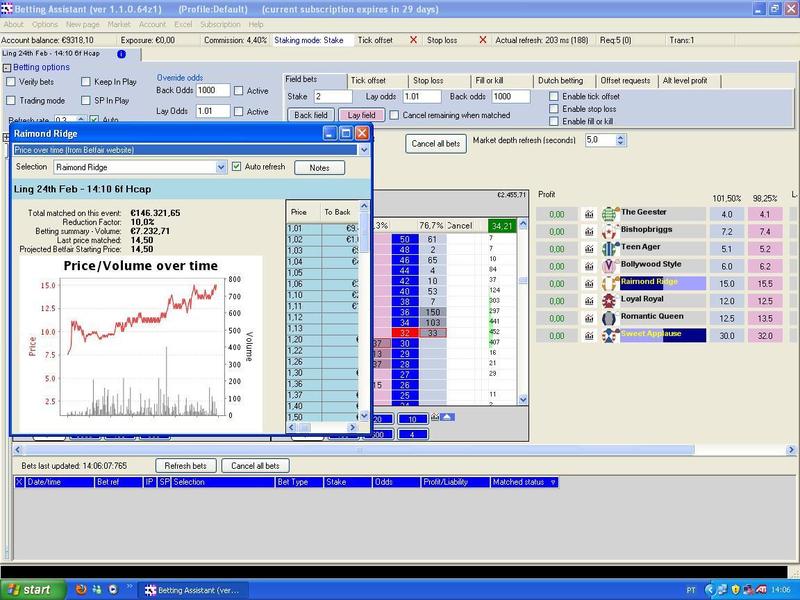The image size is (800, 600).
Task: Open the Selection dropdown showing Raimond Ridge
Action: (x=221, y=167)
